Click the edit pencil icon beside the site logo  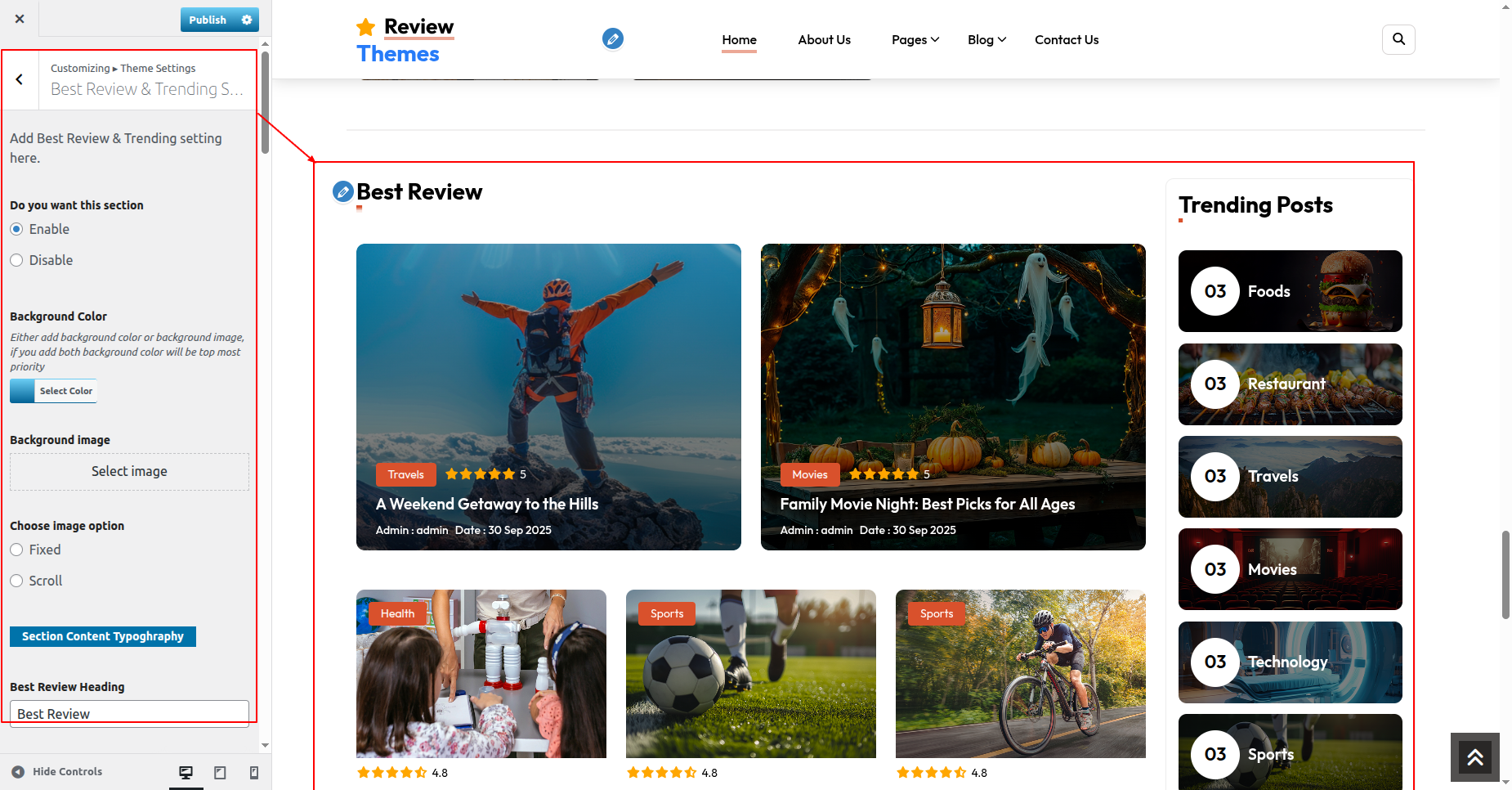[612, 38]
